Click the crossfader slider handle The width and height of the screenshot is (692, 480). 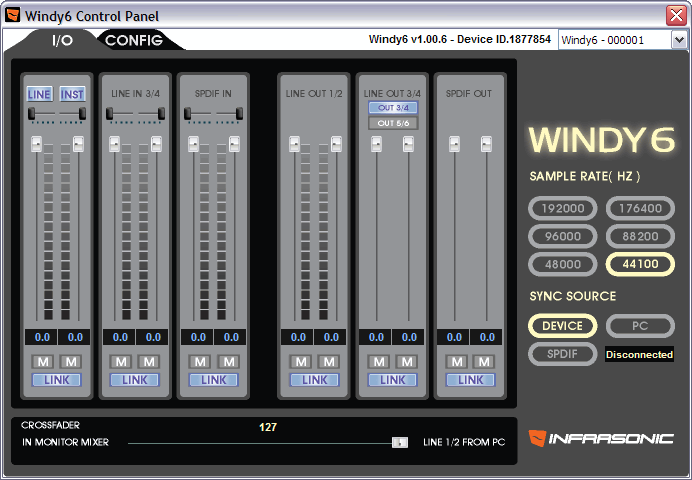coord(400,442)
